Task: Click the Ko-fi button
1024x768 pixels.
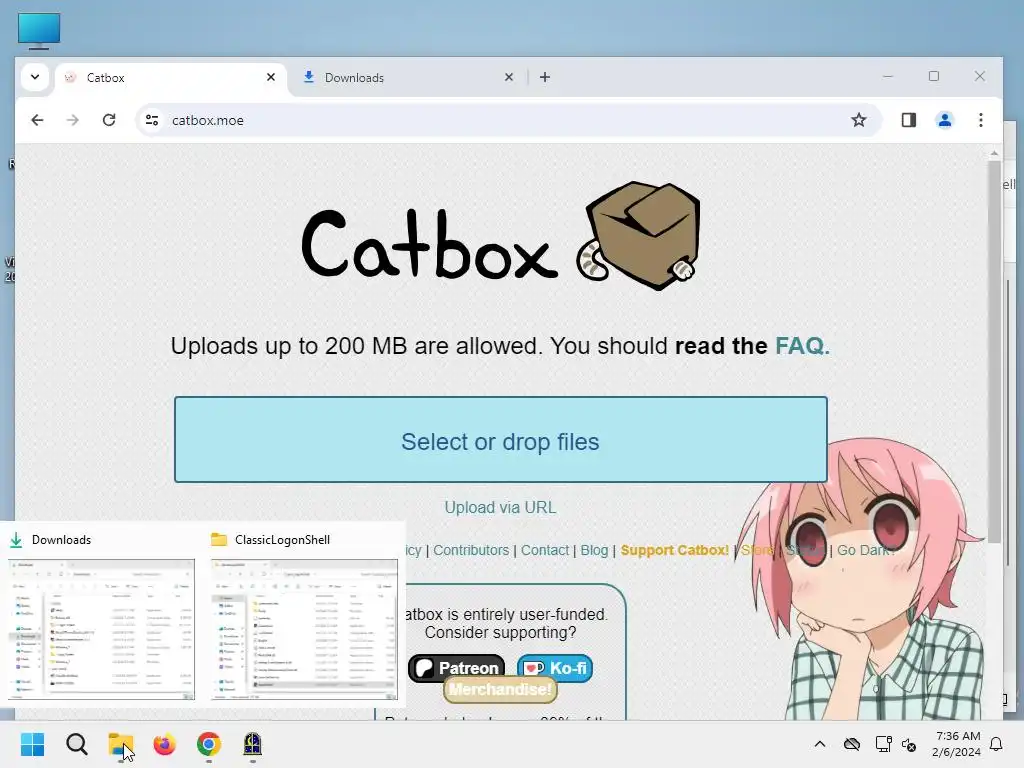Action: (x=554, y=668)
